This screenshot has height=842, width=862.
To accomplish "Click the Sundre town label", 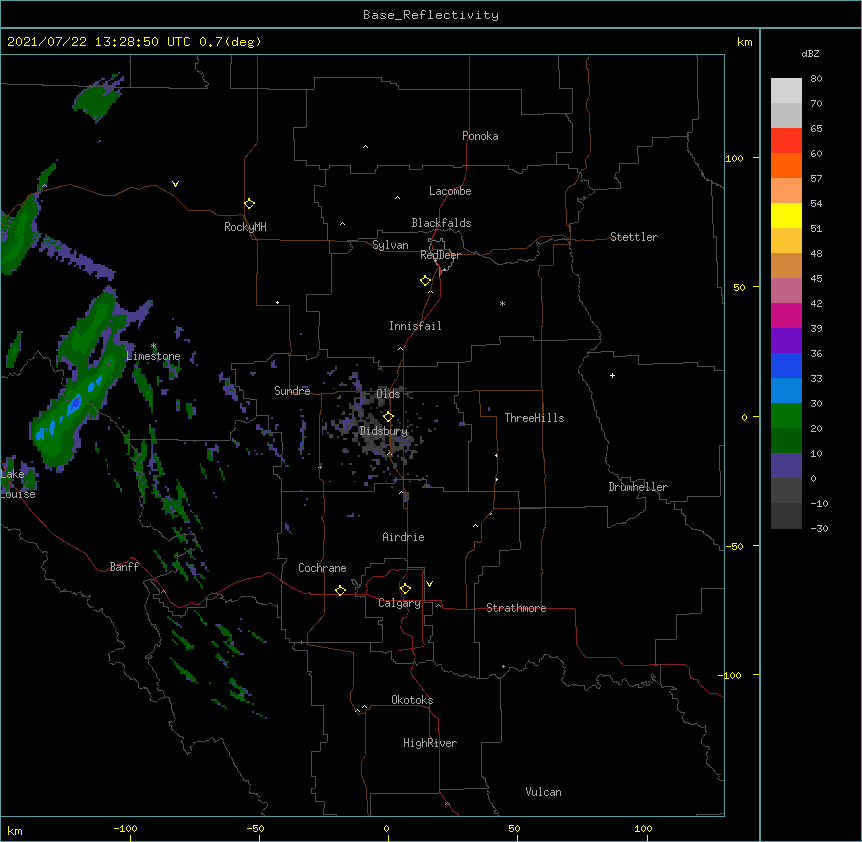I will pos(292,391).
